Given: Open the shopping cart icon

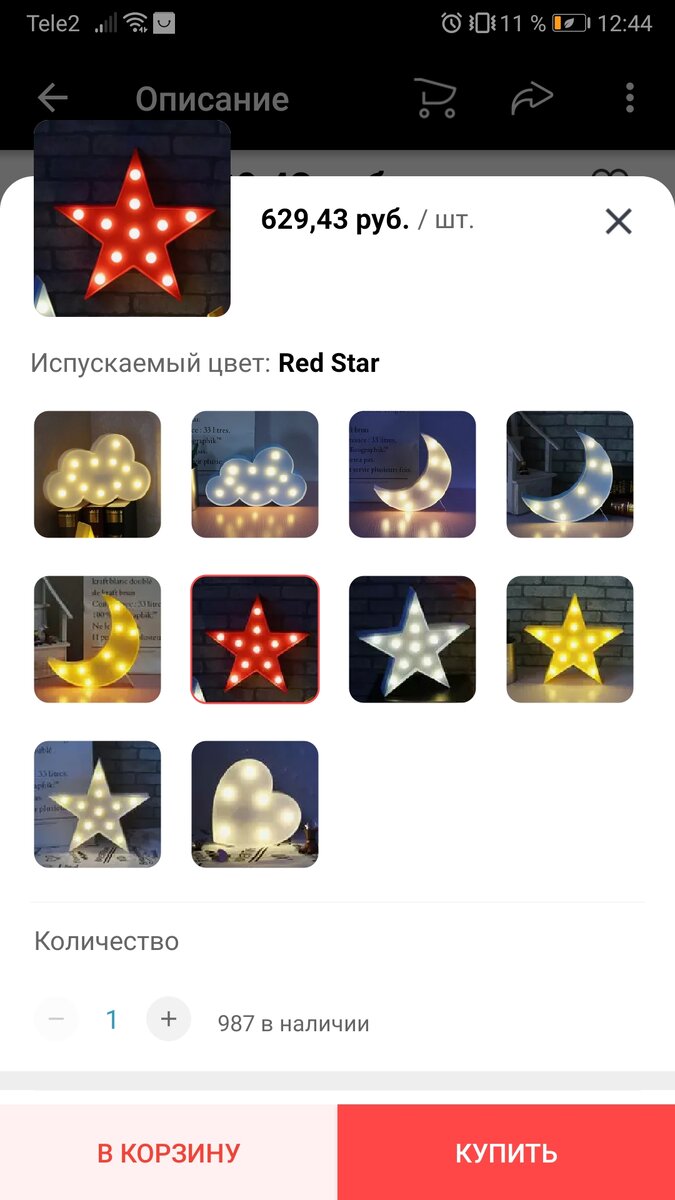Looking at the screenshot, I should 435,98.
